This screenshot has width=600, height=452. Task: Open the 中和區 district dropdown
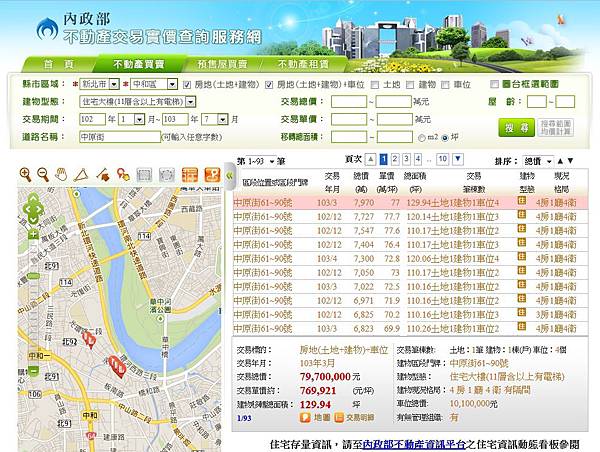(x=154, y=84)
